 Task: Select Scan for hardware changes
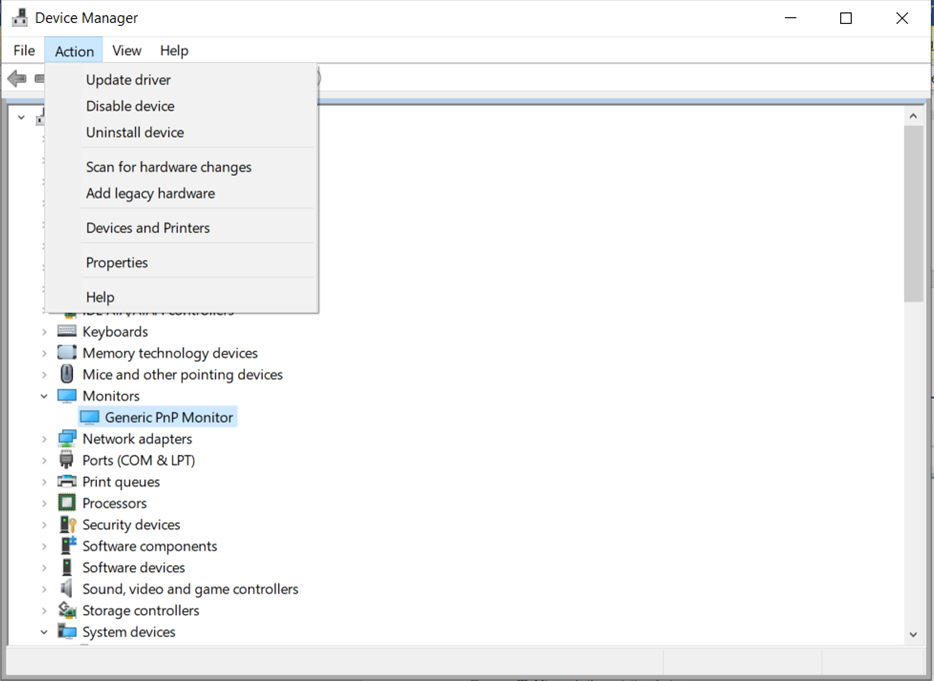pos(167,166)
